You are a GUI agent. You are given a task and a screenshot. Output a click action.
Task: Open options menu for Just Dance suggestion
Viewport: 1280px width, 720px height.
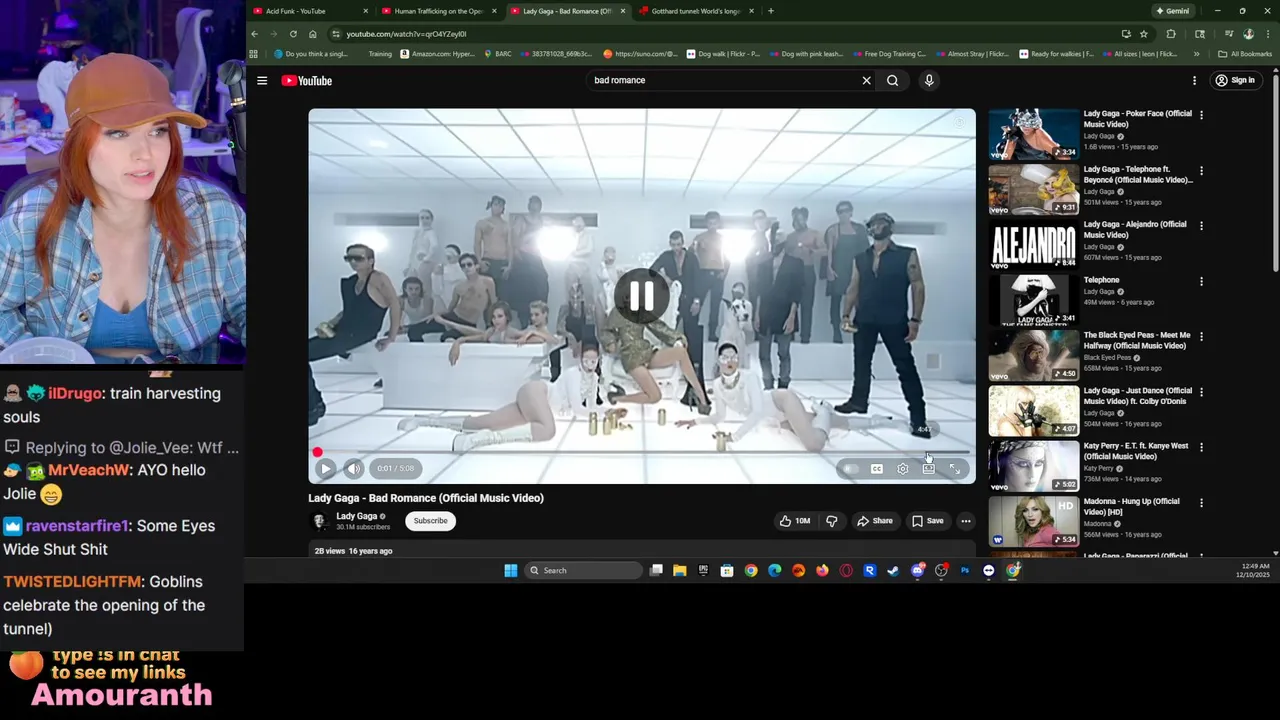[x=1201, y=392]
